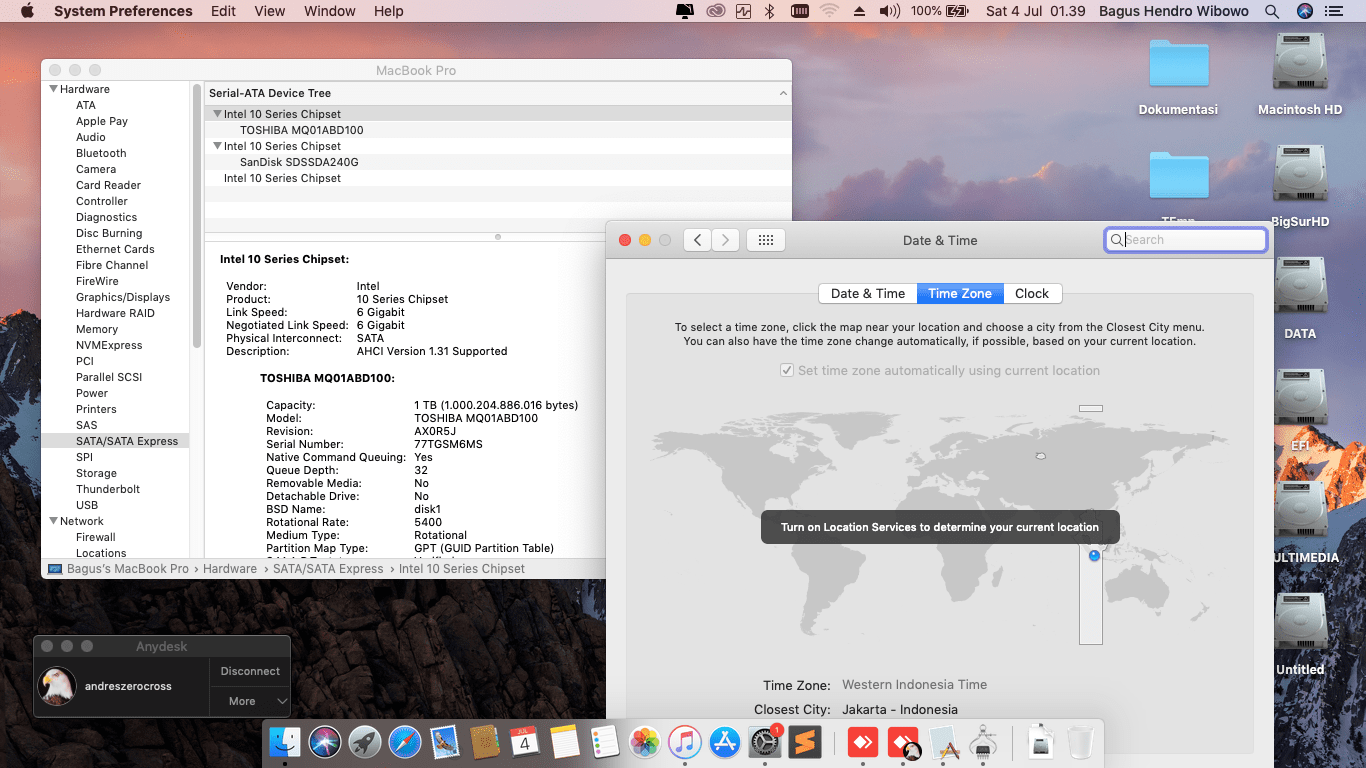
Task: Click the battery status in menu bar
Action: tap(940, 11)
